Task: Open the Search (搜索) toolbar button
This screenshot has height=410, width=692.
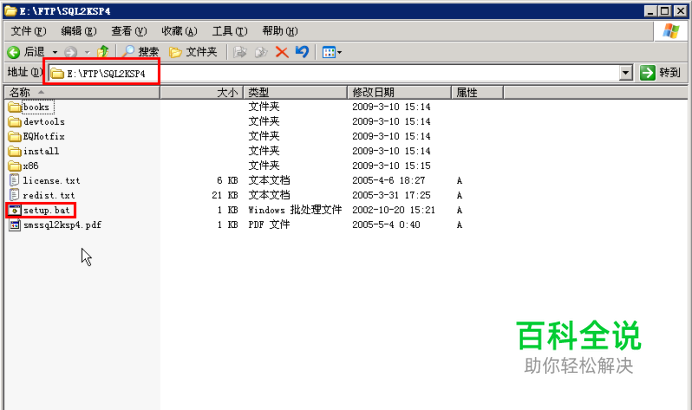Action: (140, 52)
